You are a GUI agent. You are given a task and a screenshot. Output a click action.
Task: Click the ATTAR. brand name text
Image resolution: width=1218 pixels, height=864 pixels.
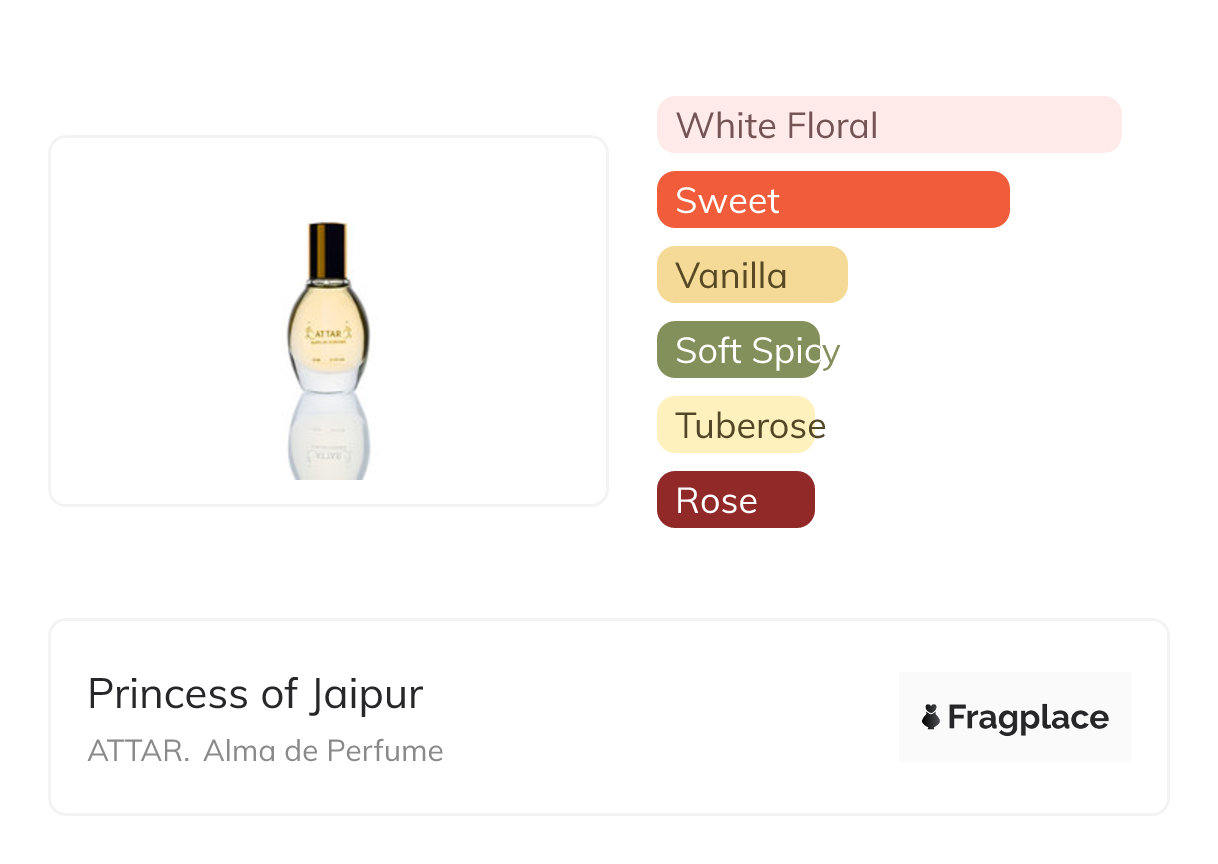138,751
